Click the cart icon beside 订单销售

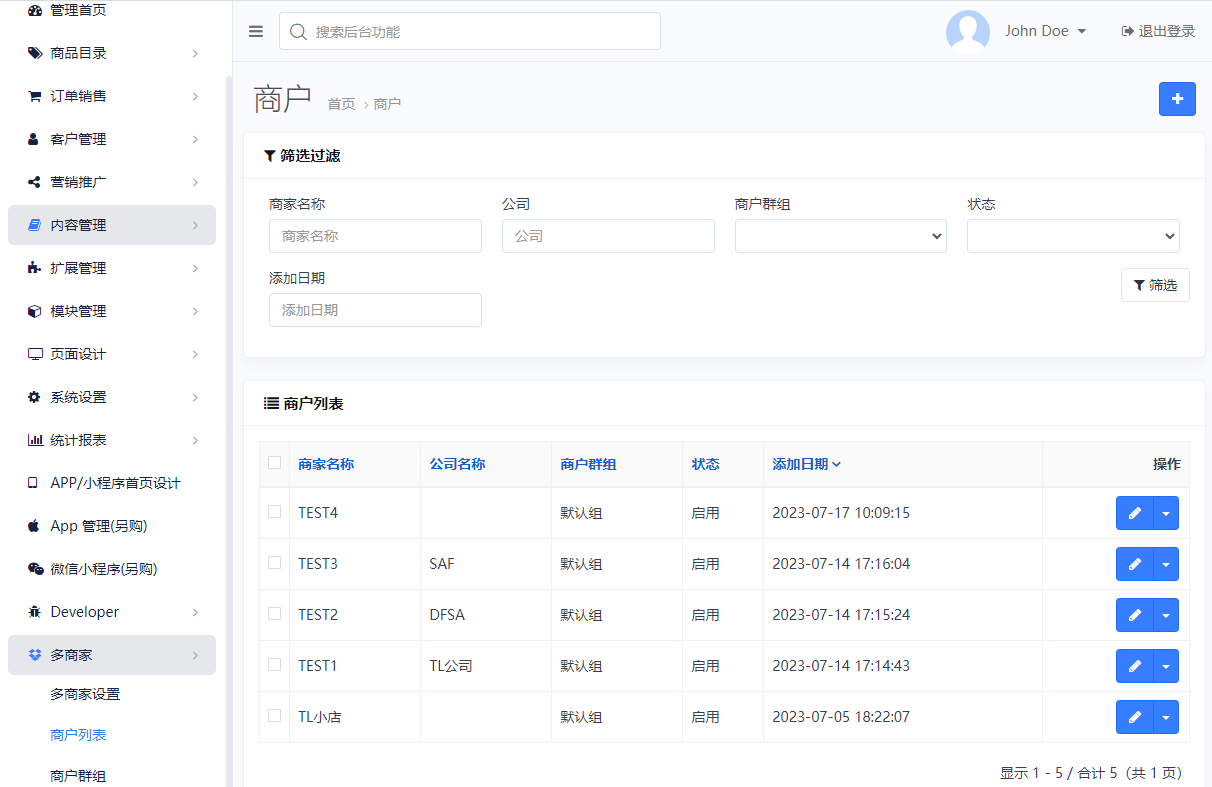35,96
